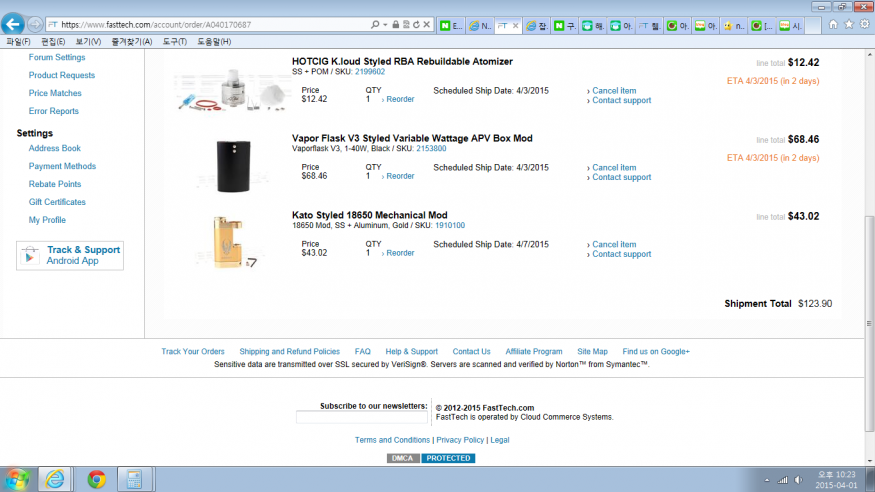The width and height of the screenshot is (875, 492).
Task: Open the IE tools gear icon
Action: tap(863, 24)
